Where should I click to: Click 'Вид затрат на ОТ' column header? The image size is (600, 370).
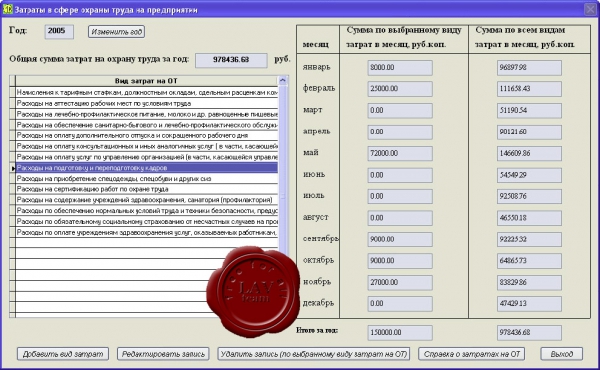point(147,81)
